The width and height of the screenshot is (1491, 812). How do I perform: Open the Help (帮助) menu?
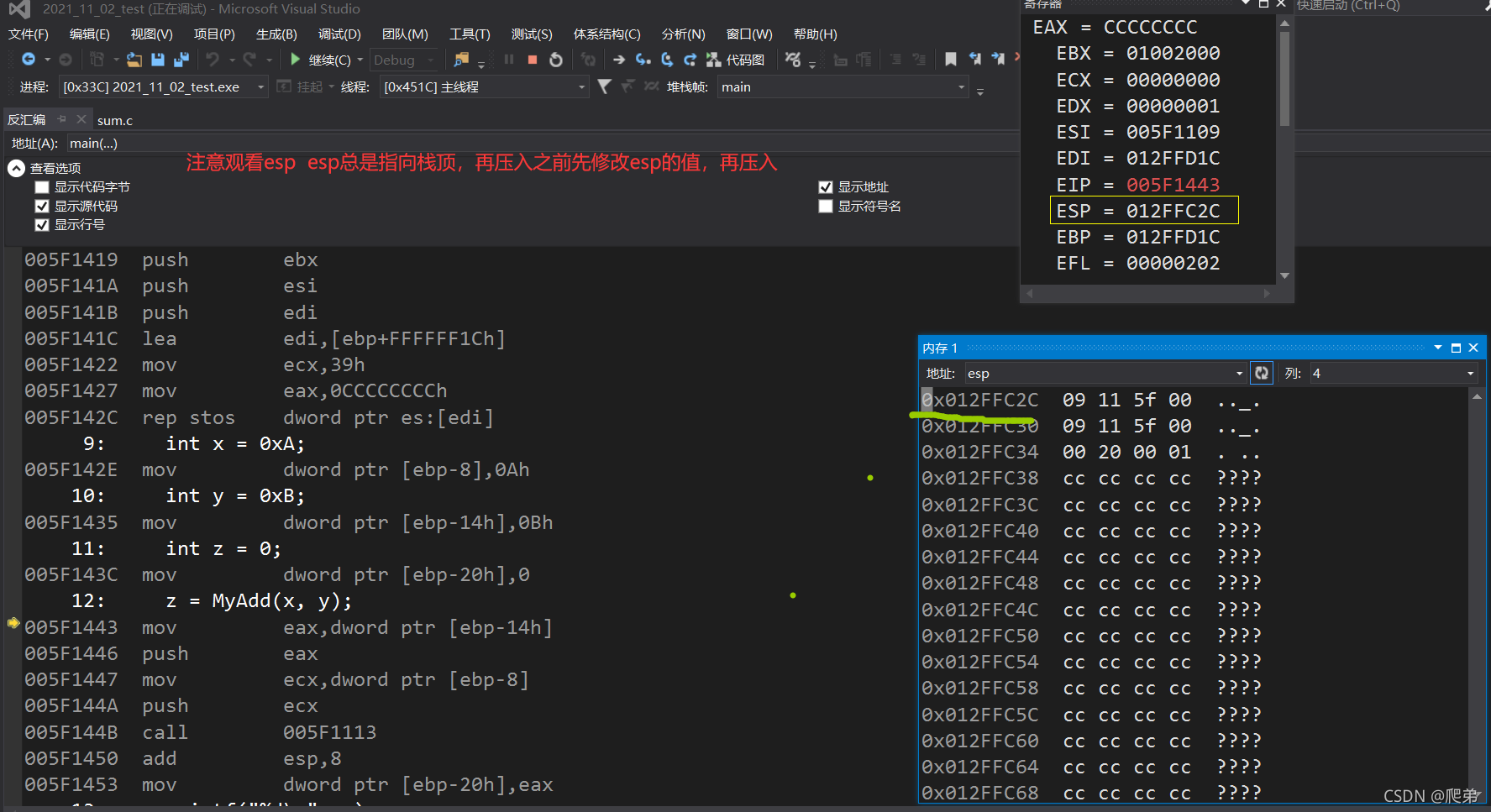pyautogui.click(x=815, y=34)
